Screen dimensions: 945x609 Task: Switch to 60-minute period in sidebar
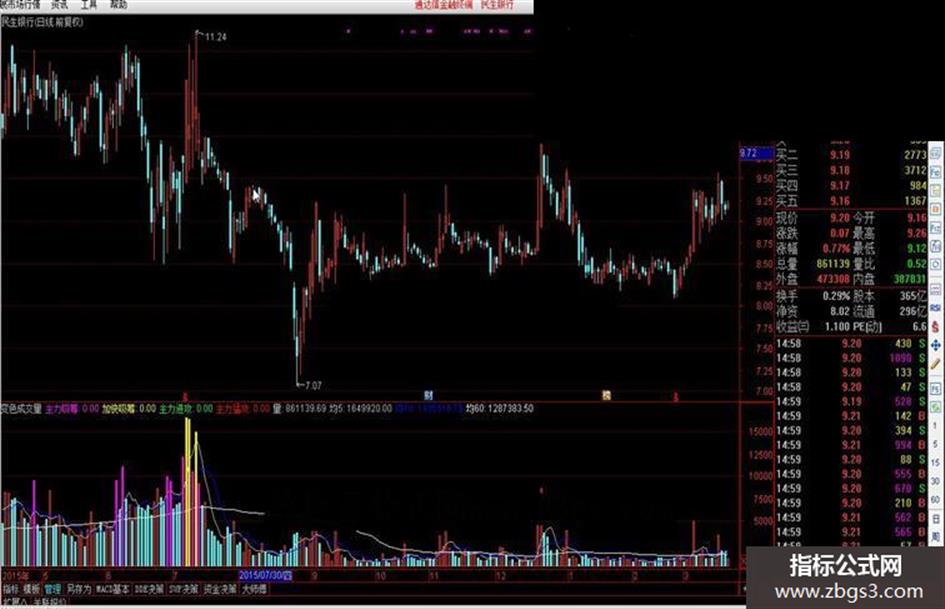[x=935, y=500]
